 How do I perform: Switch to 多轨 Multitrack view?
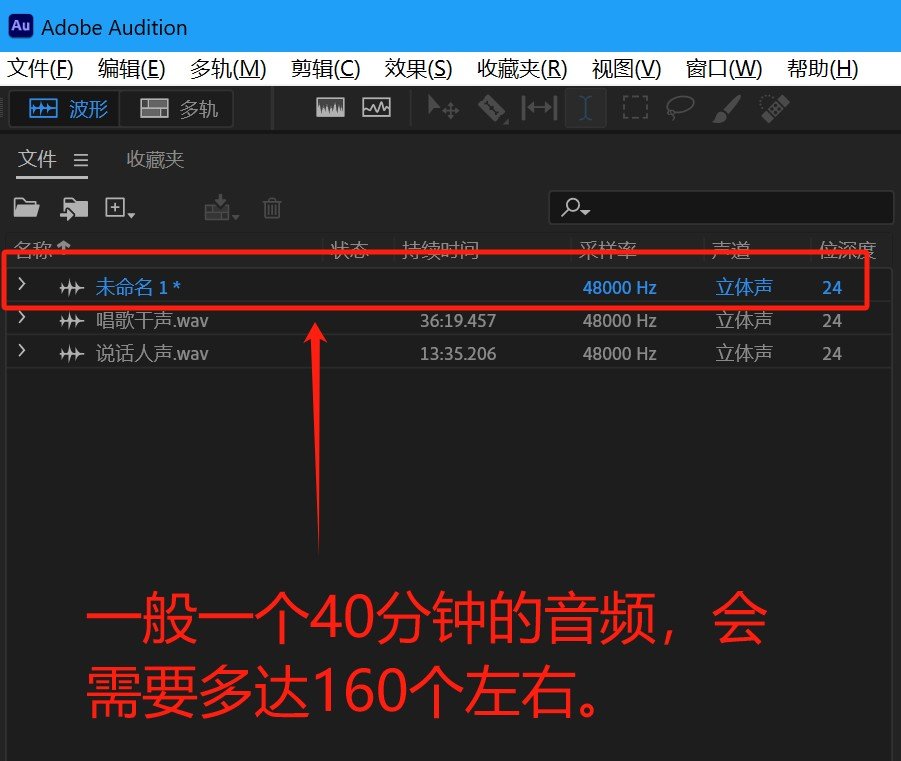pos(177,109)
